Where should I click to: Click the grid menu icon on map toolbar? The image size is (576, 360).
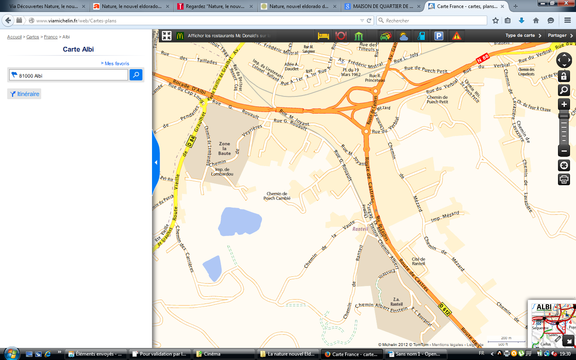(166, 36)
